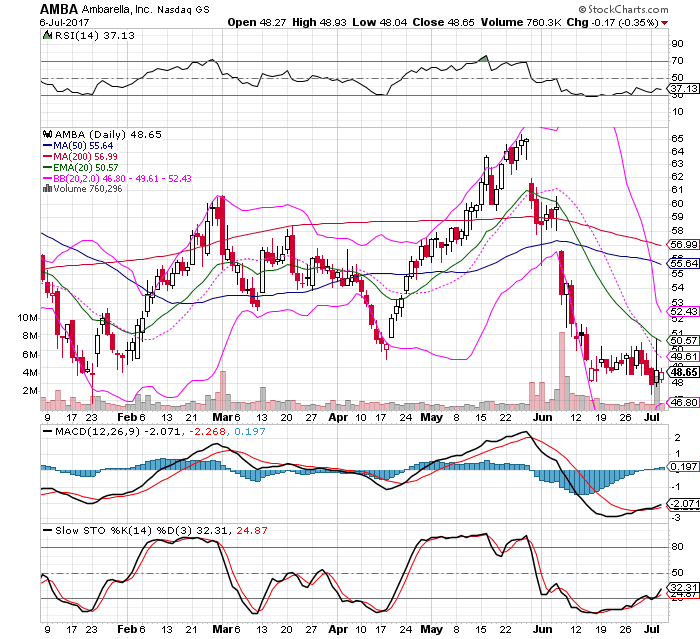Click the MA(50) 55.64 legend entry
Image resolution: width=700 pixels, height=639 pixels.
[78, 146]
